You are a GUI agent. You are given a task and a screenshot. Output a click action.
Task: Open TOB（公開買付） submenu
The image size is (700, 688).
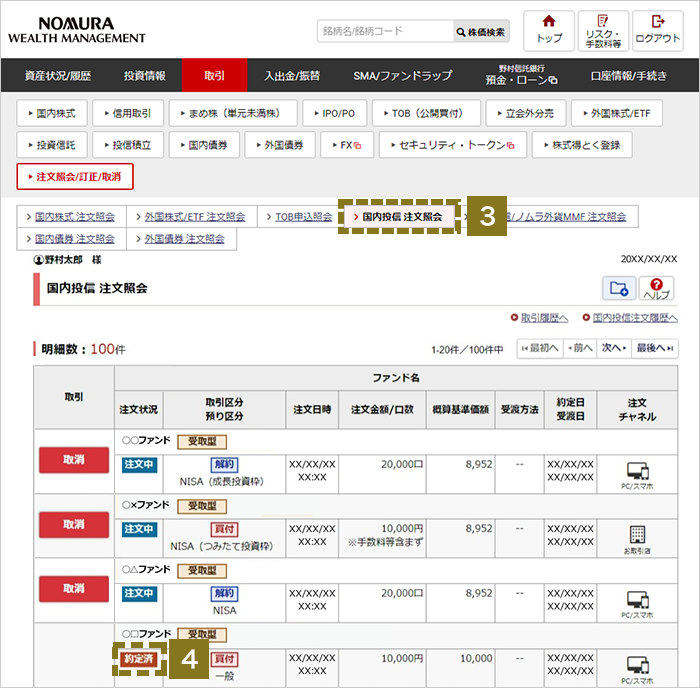click(426, 113)
